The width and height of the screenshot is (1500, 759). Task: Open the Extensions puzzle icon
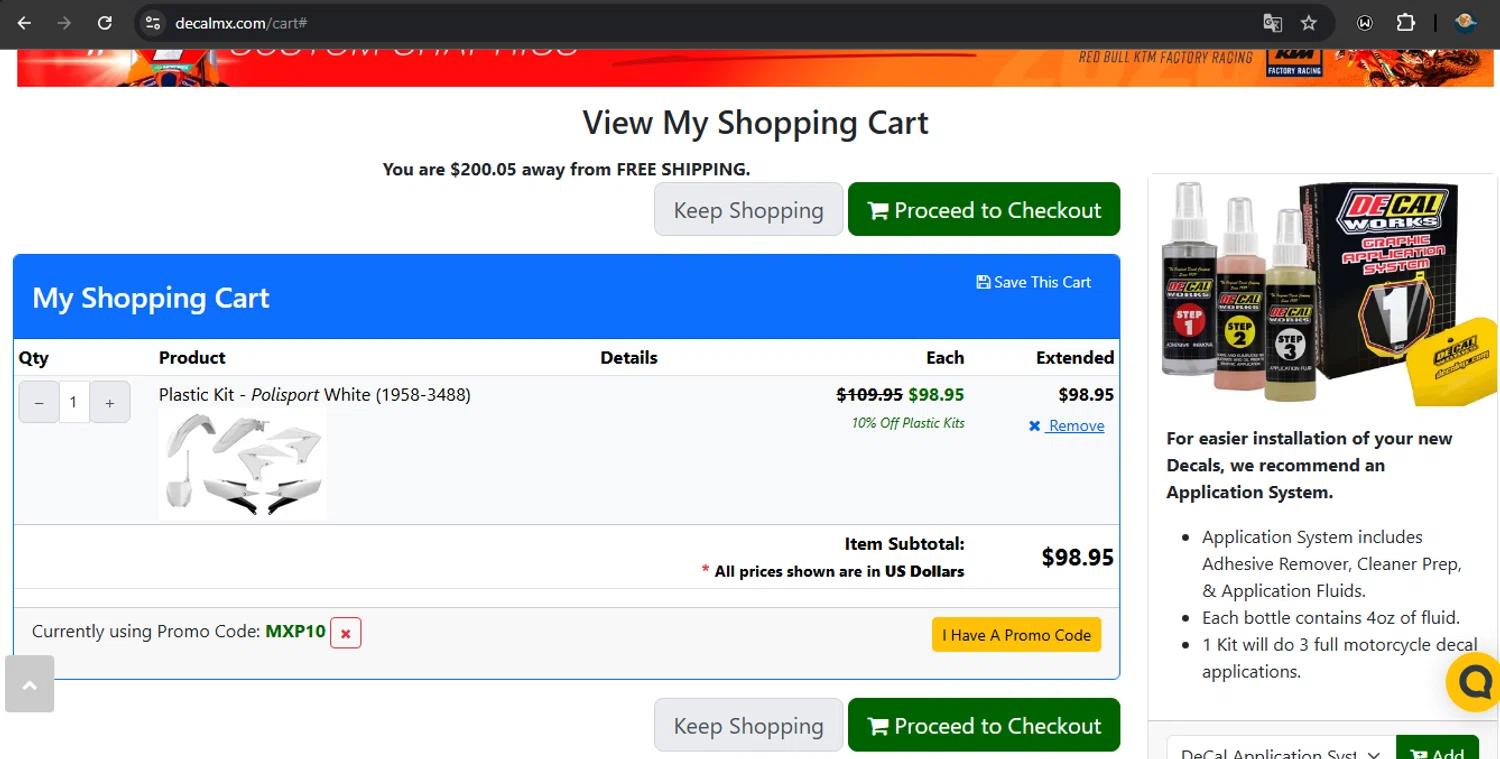point(1406,23)
